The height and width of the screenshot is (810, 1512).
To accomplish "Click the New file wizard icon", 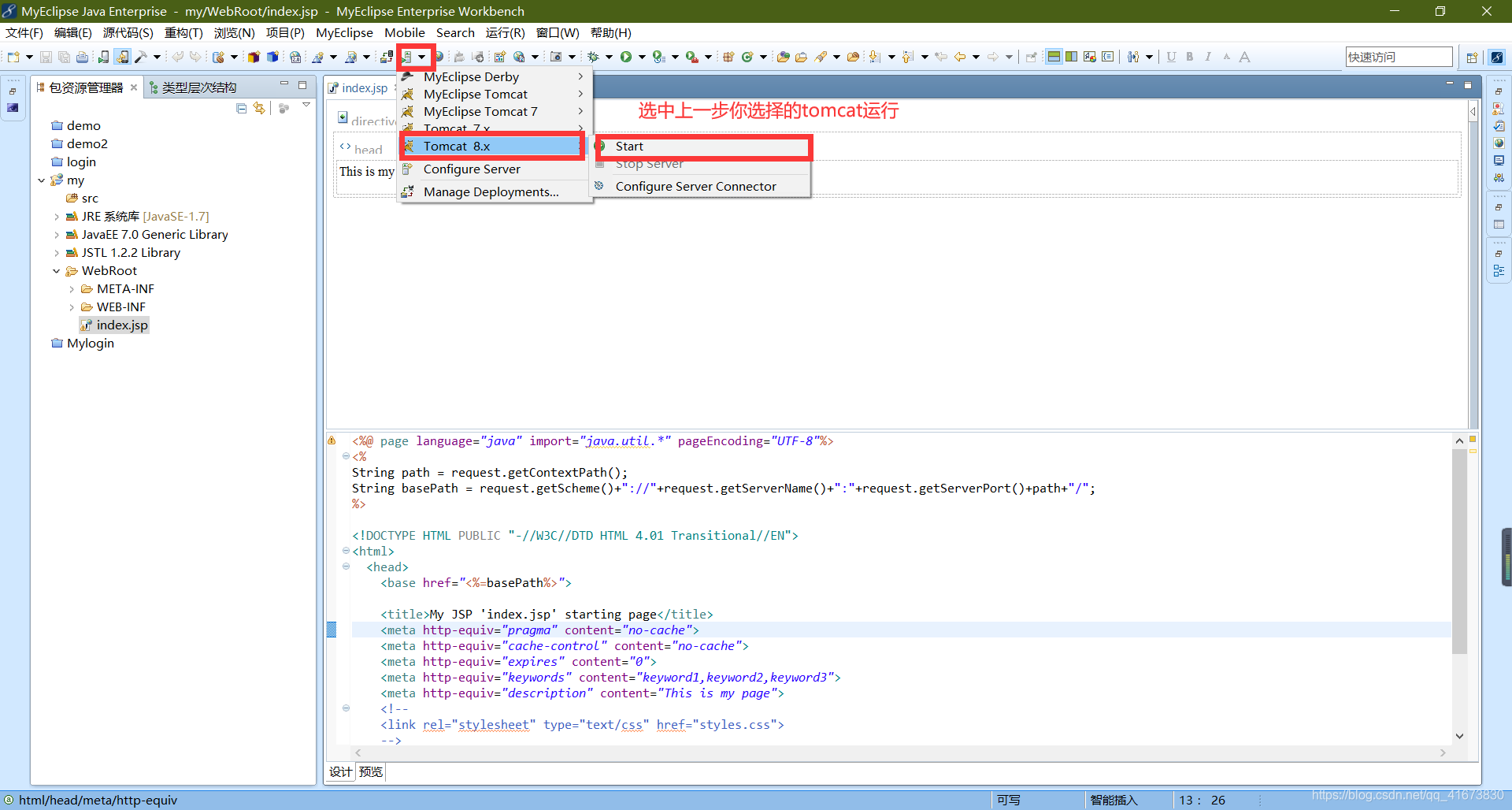I will click(13, 57).
